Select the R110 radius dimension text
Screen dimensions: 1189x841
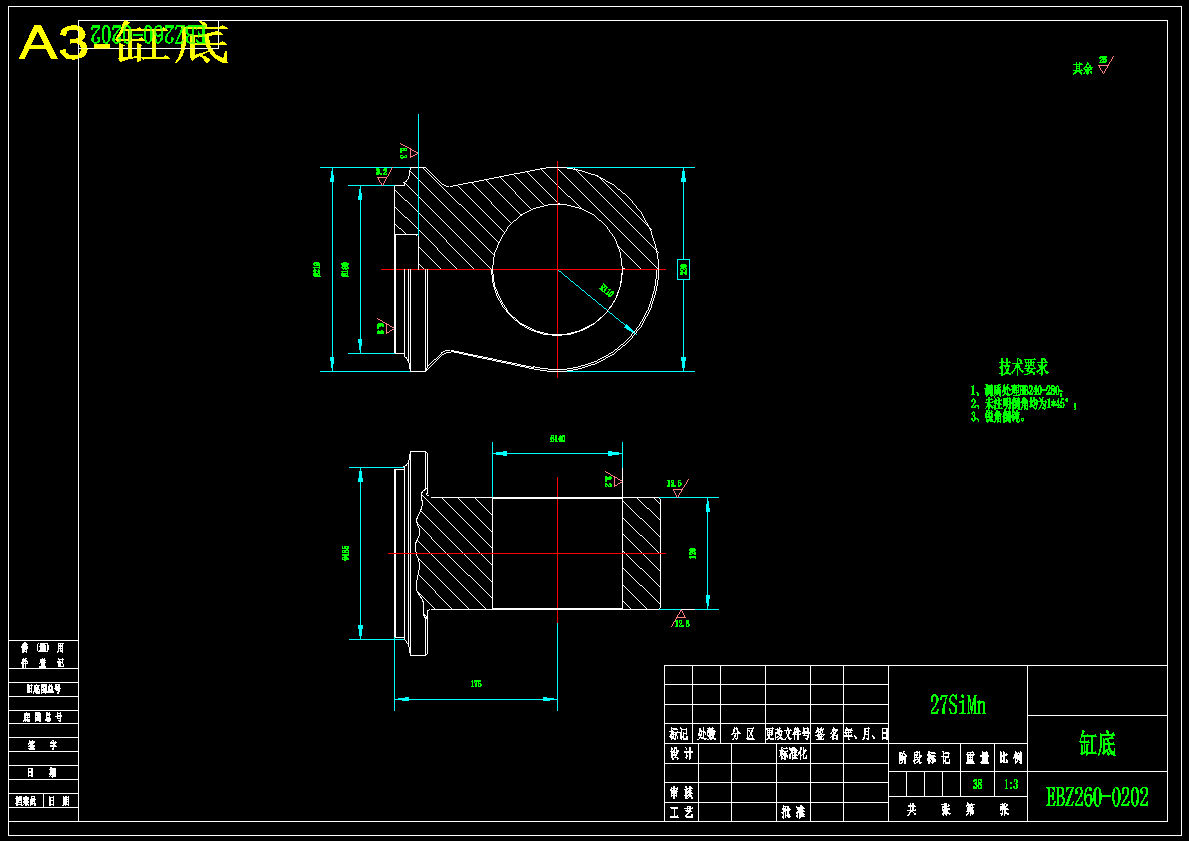pos(607,290)
